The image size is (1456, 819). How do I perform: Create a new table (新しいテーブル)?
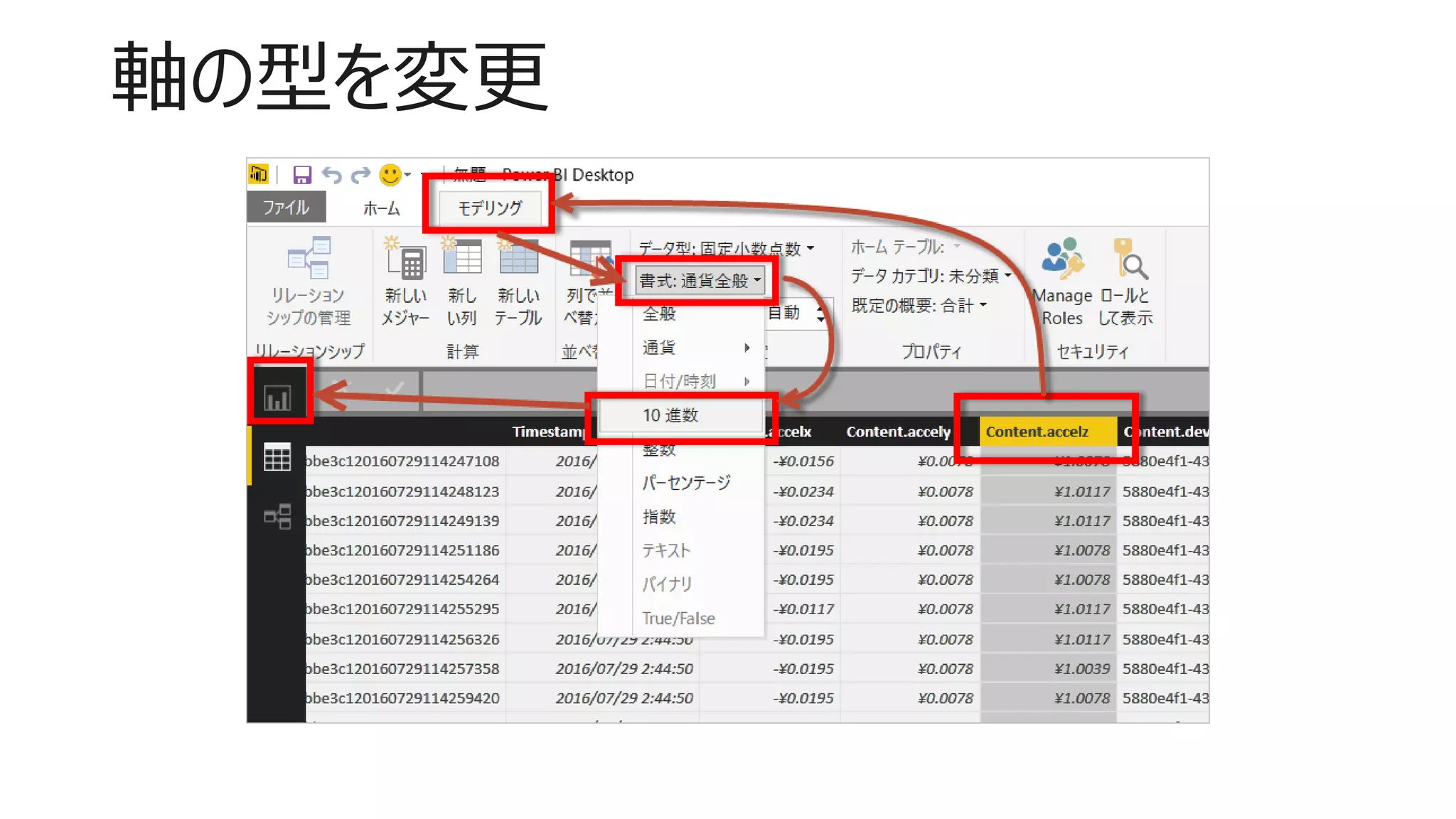point(518,282)
